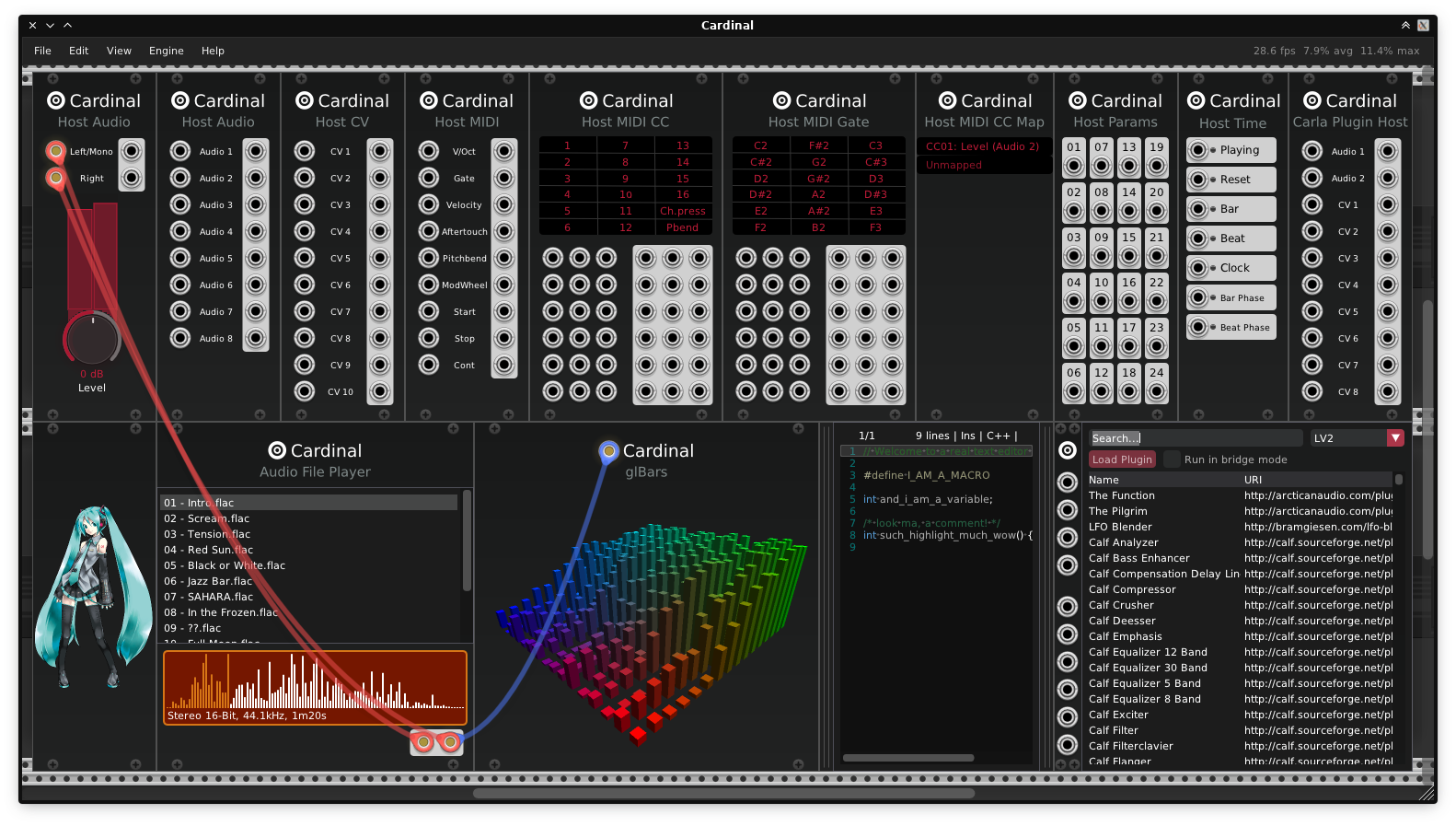Click the Cont output jack on Host MIDI

click(504, 364)
